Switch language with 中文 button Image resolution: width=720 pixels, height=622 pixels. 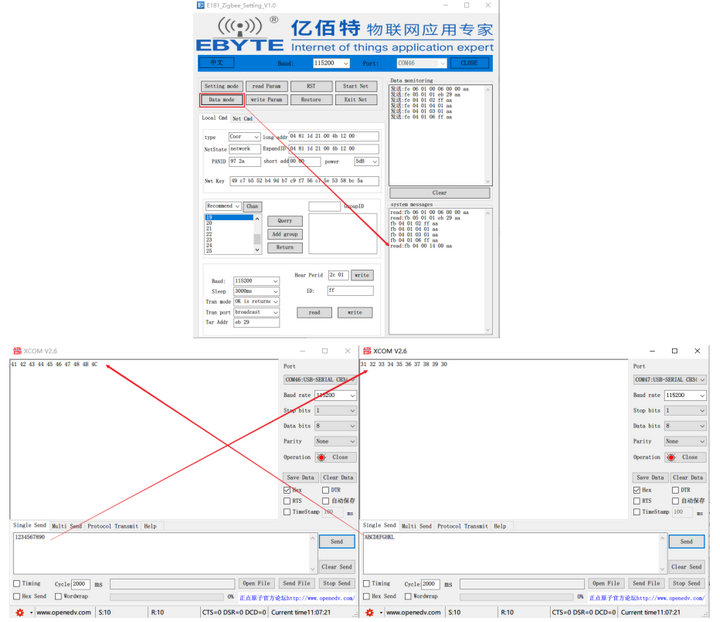point(216,62)
